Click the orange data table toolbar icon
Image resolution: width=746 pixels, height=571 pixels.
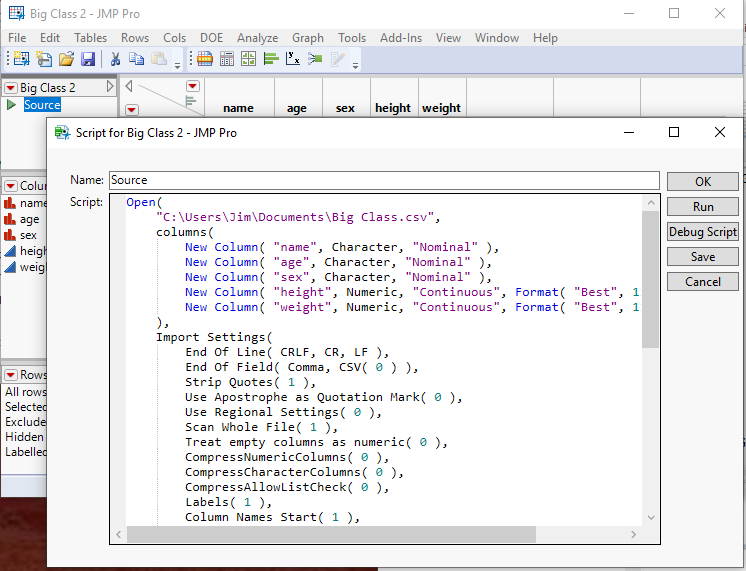tap(205, 59)
